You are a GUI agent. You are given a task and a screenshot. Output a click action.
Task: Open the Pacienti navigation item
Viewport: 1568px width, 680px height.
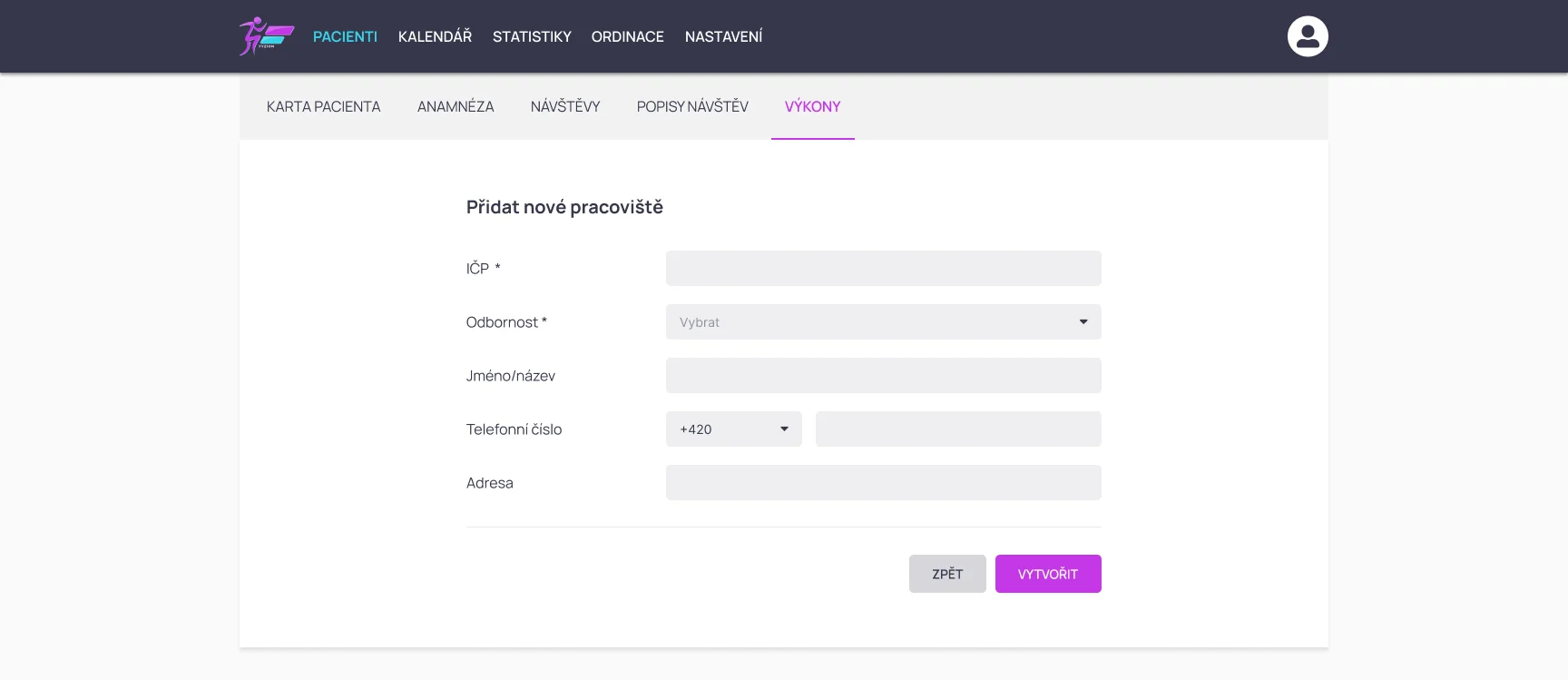click(x=345, y=36)
